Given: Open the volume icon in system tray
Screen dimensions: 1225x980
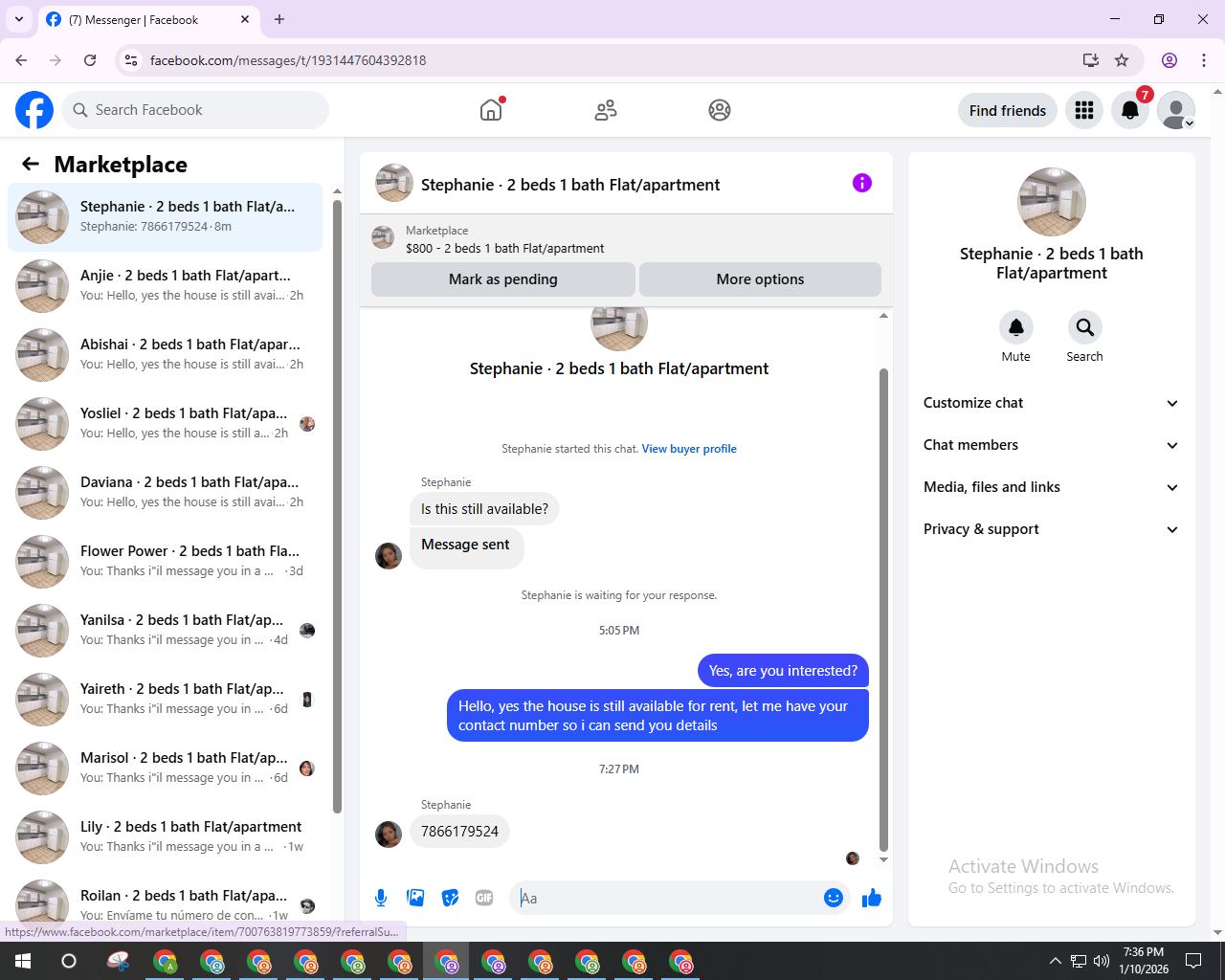Looking at the screenshot, I should point(1102,961).
